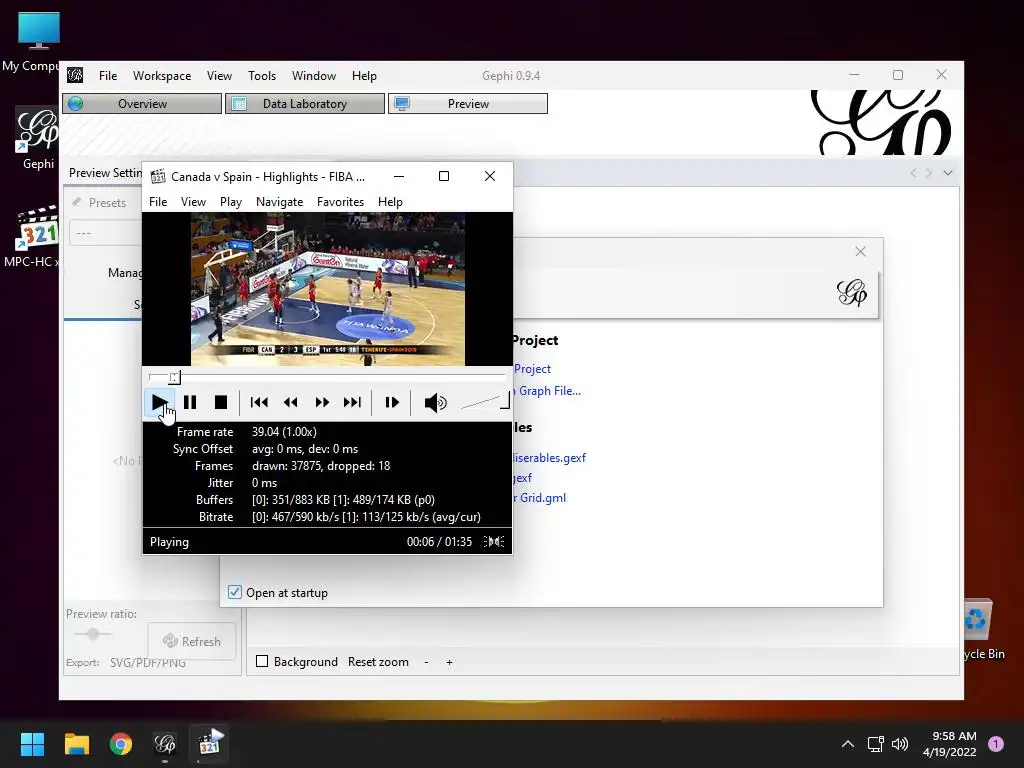1024x768 pixels.
Task: Skip to next track in MPC-HC
Action: pos(353,402)
